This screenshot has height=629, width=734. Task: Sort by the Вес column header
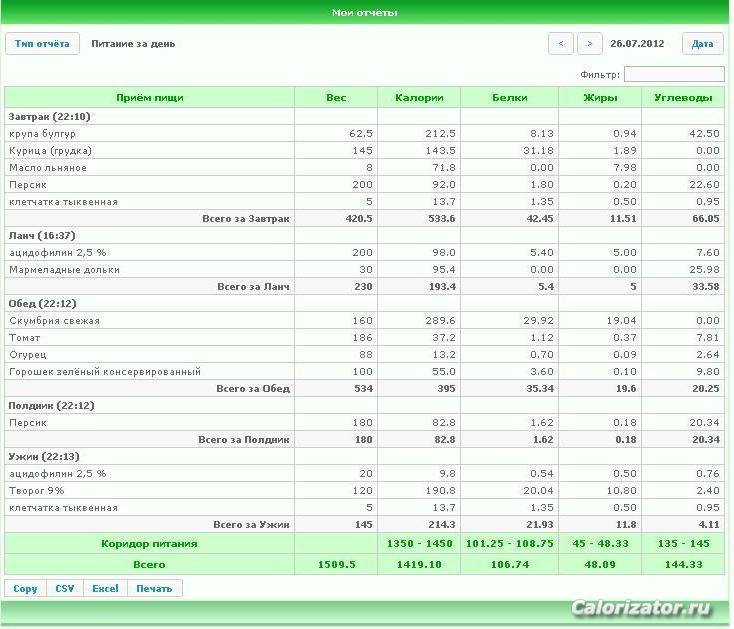(x=336, y=97)
